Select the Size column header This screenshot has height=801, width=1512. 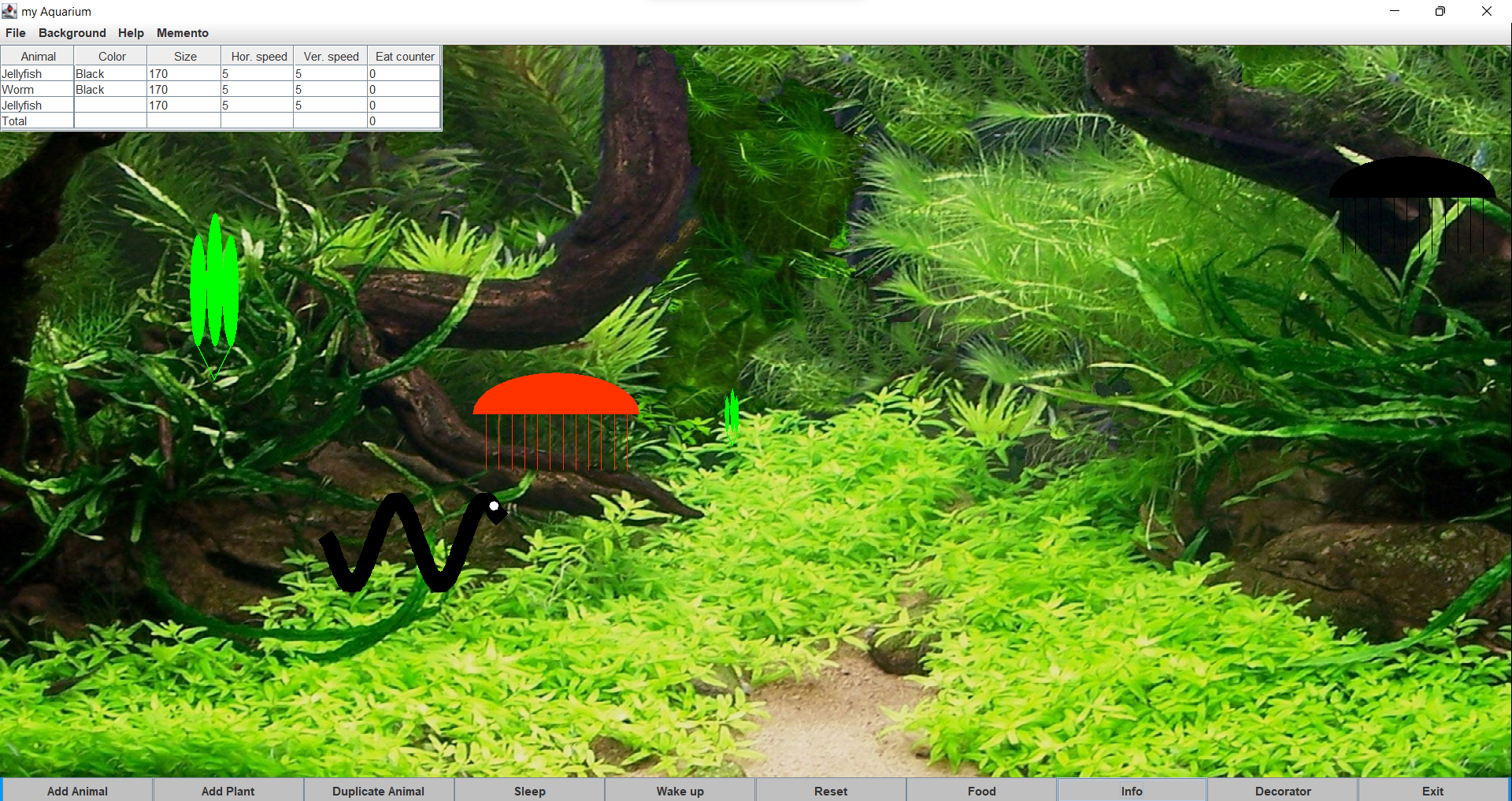(184, 56)
